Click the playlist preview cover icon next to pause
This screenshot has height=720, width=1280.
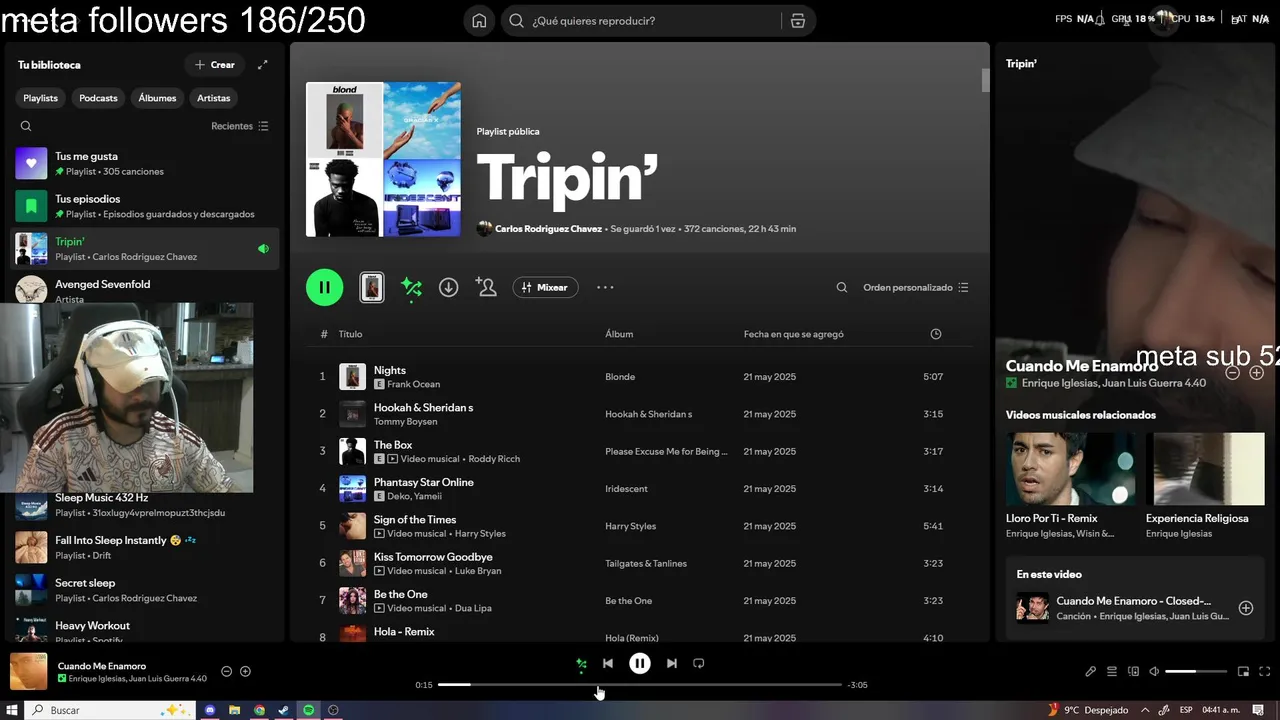[x=372, y=287]
